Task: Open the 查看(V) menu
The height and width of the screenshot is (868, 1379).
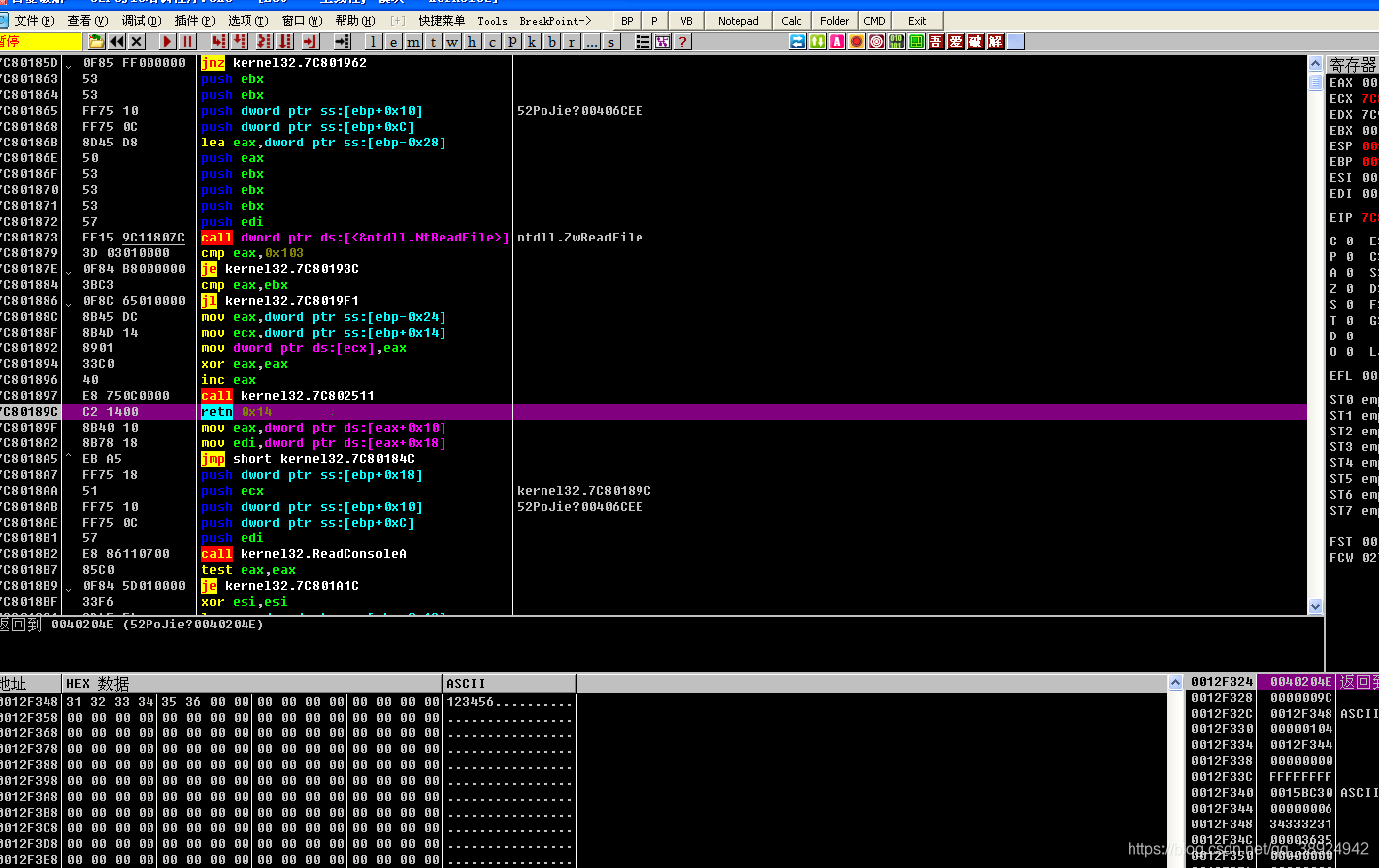Action: pos(87,20)
